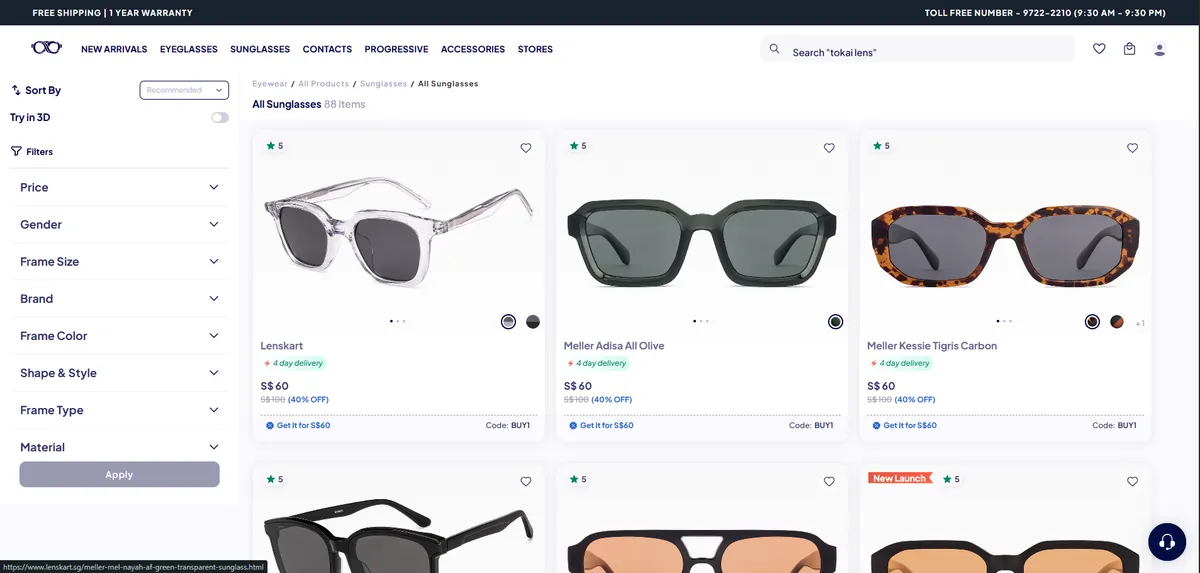Viewport: 1200px width, 573px height.
Task: Add Meller Adisa All Olive to wishlist
Action: pyautogui.click(x=829, y=148)
